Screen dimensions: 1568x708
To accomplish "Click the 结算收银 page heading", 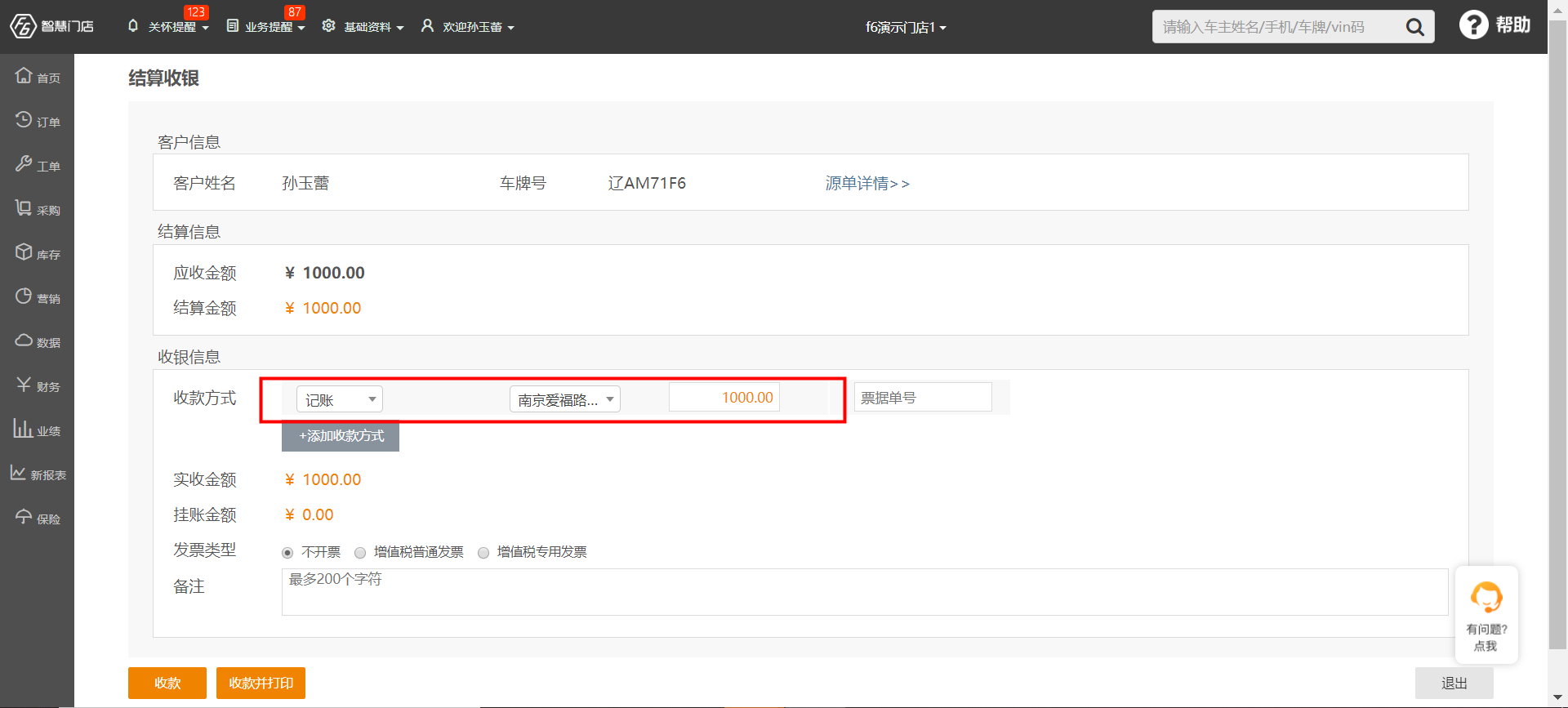I will (x=163, y=78).
